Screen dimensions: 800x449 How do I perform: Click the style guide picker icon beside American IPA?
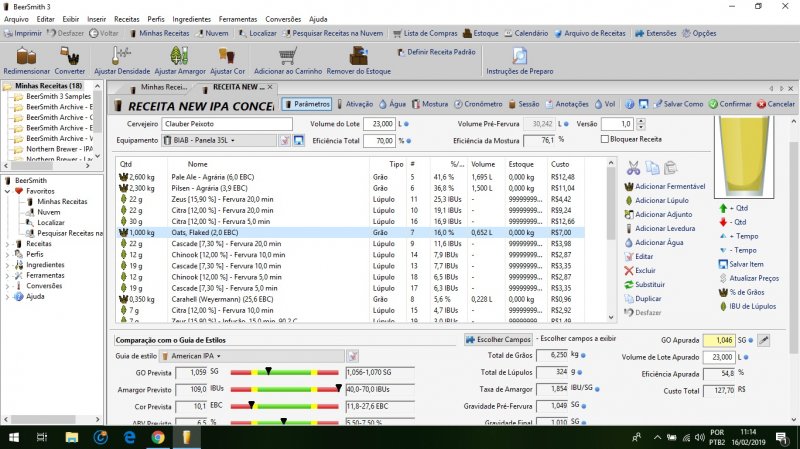(x=353, y=356)
